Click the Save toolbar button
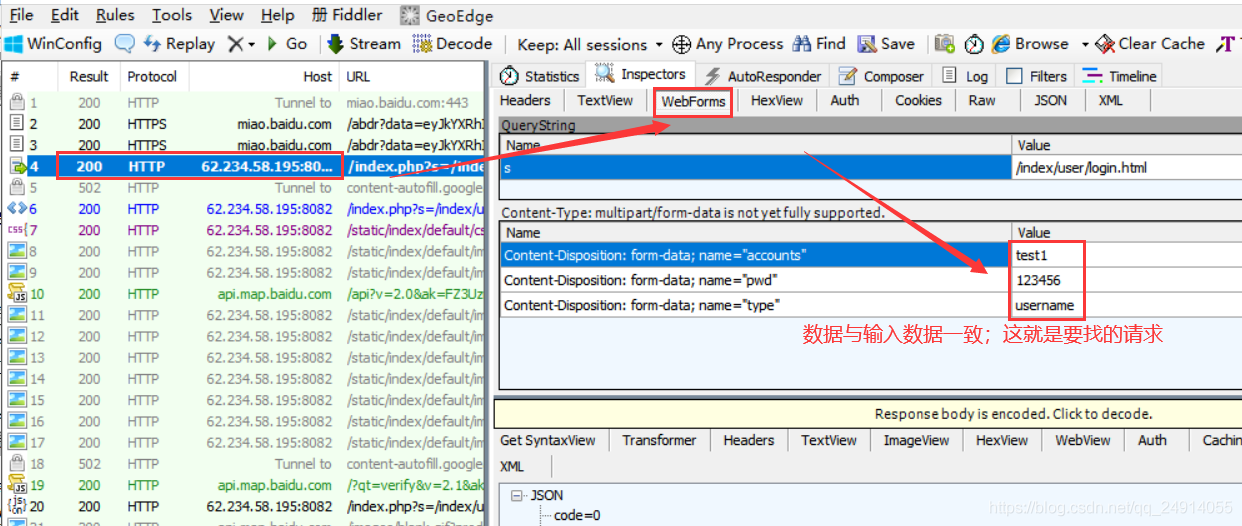The width and height of the screenshot is (1242, 526). point(886,44)
